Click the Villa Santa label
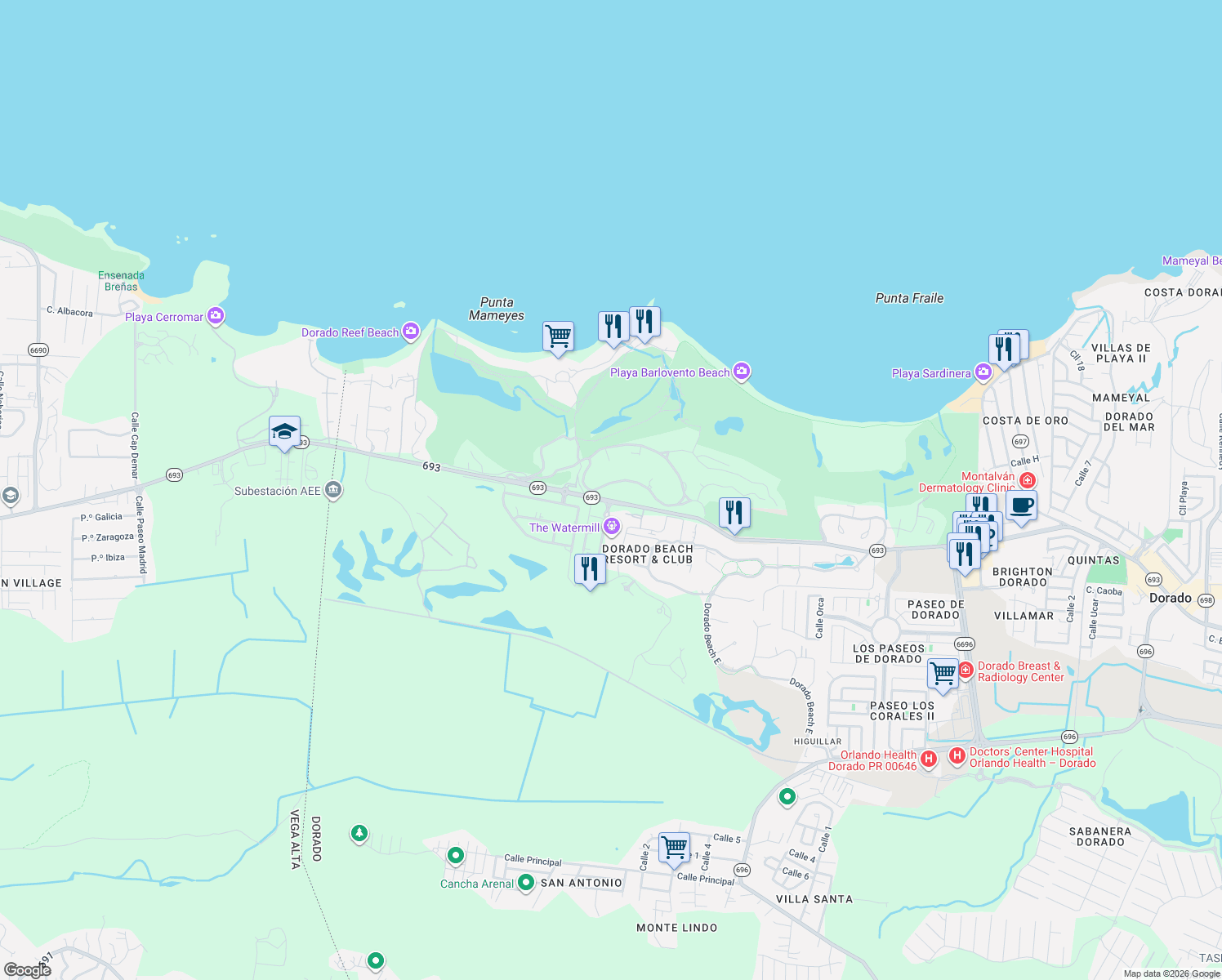Viewport: 1222px width, 980px height. pos(814,898)
